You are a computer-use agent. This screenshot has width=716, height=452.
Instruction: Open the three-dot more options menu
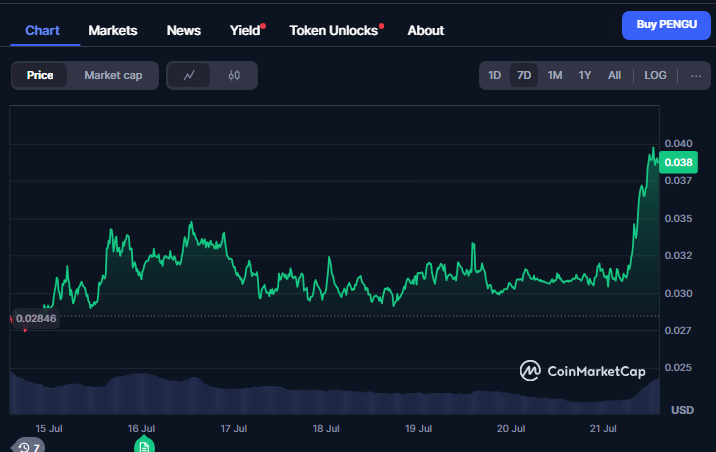[x=696, y=76]
